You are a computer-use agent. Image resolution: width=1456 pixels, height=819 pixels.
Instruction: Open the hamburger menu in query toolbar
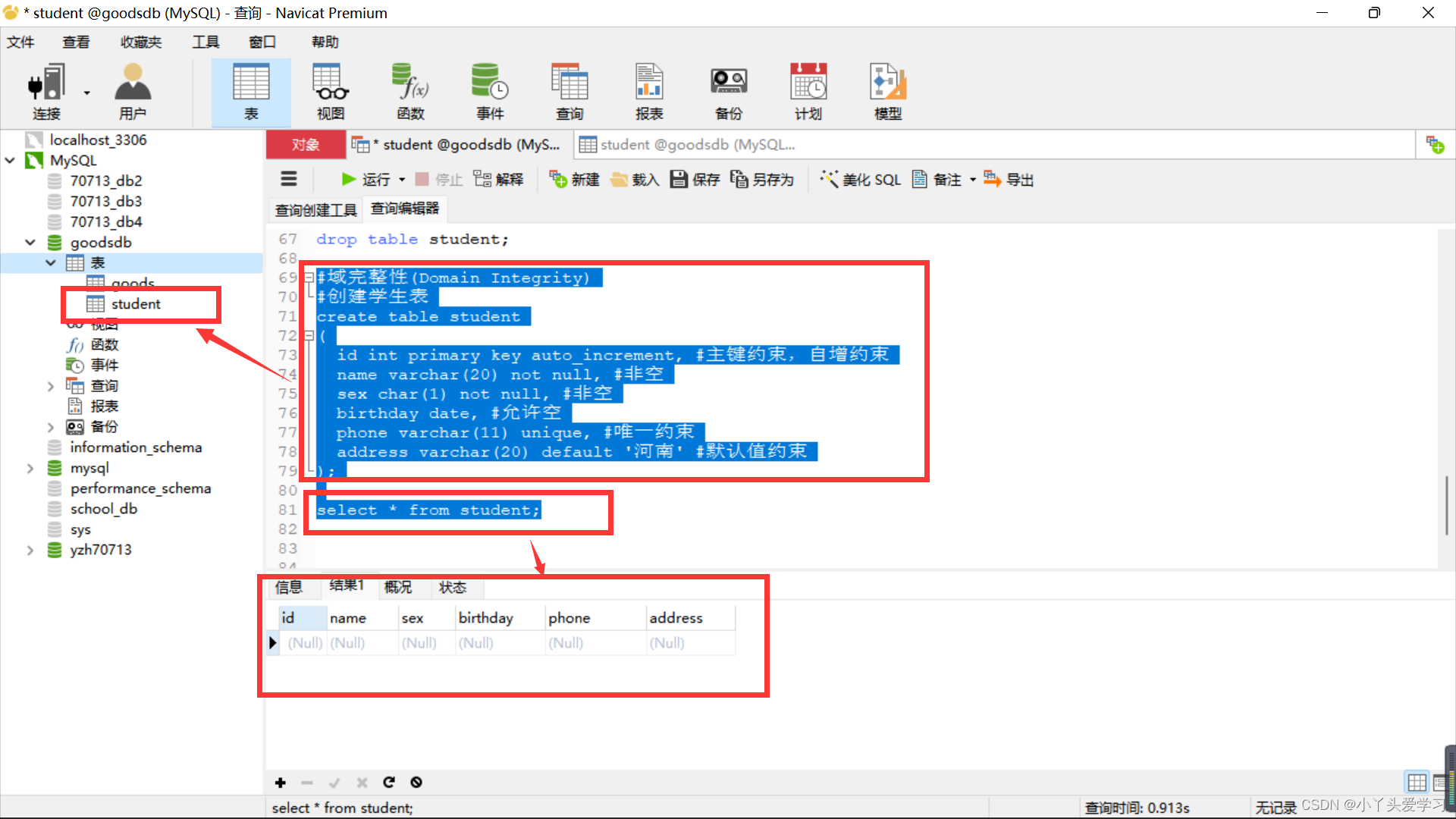[x=289, y=179]
